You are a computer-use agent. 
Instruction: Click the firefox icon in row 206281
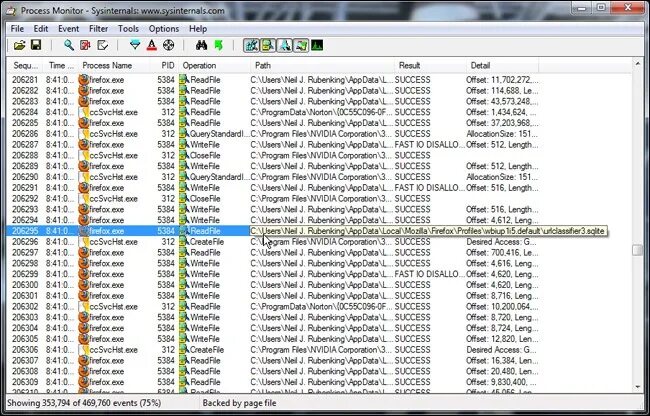(84, 80)
